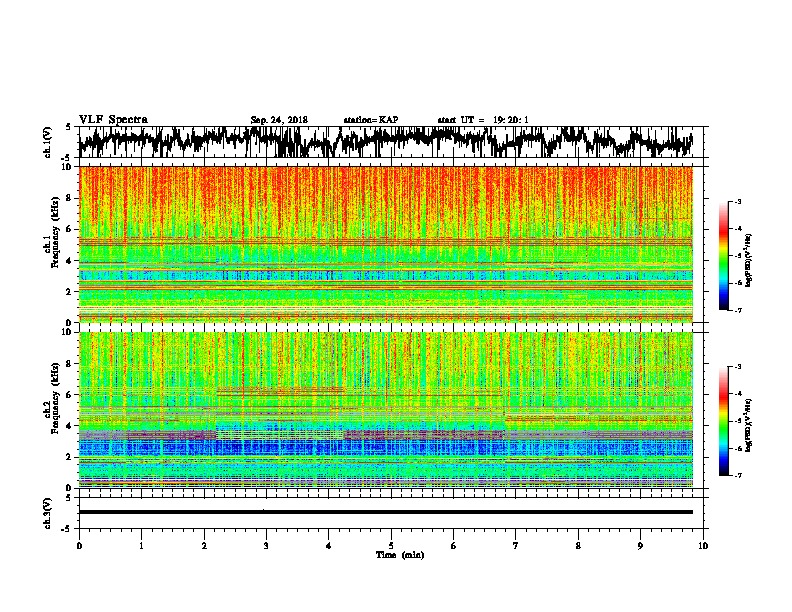Image resolution: width=792 pixels, height=612 pixels.
Task: Click the ch.1 voltage waveform trace
Action: click(385, 142)
